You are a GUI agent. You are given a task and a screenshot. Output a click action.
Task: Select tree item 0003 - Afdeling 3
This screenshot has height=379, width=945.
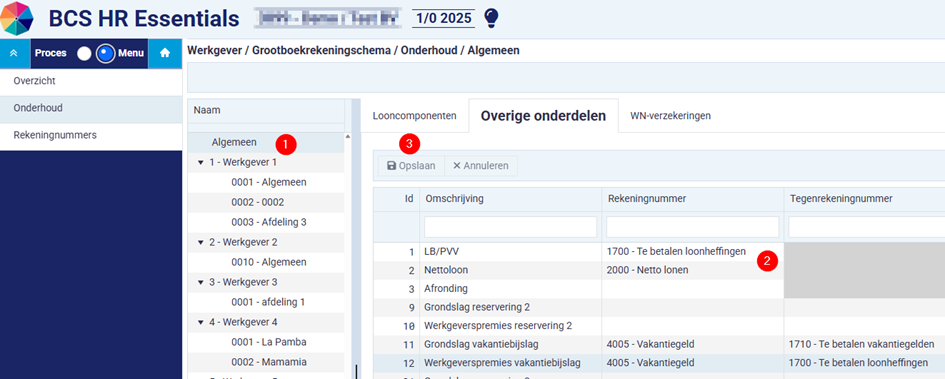[x=269, y=222]
